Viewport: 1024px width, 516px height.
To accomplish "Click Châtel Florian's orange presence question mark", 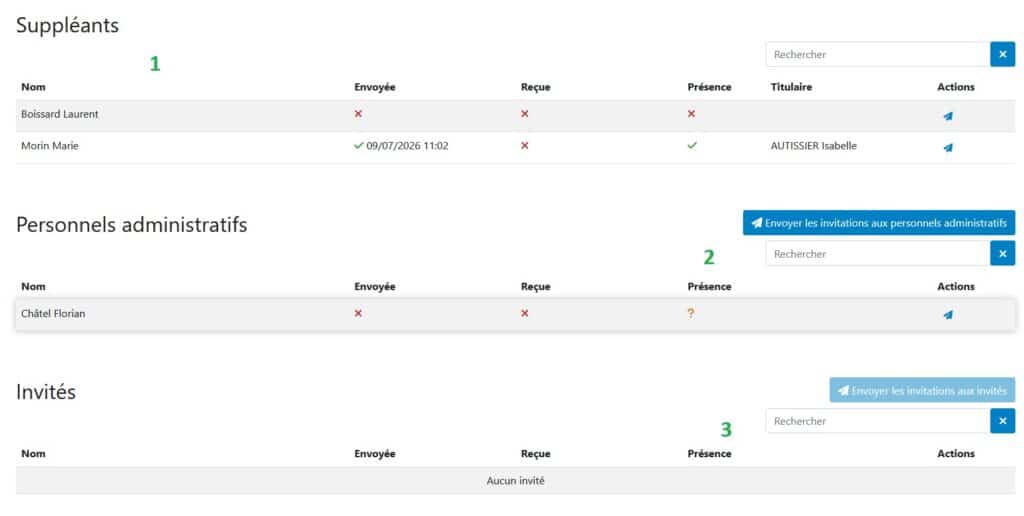I will [x=691, y=314].
